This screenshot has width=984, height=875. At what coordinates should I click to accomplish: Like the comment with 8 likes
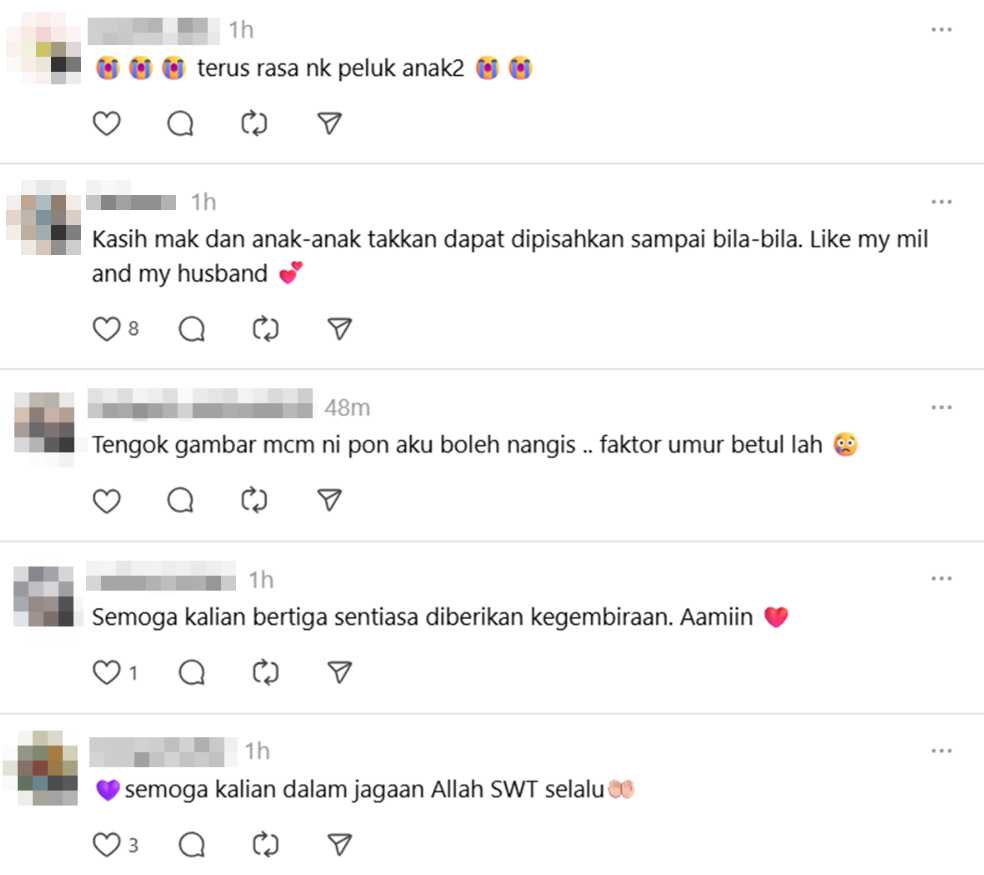coord(106,329)
